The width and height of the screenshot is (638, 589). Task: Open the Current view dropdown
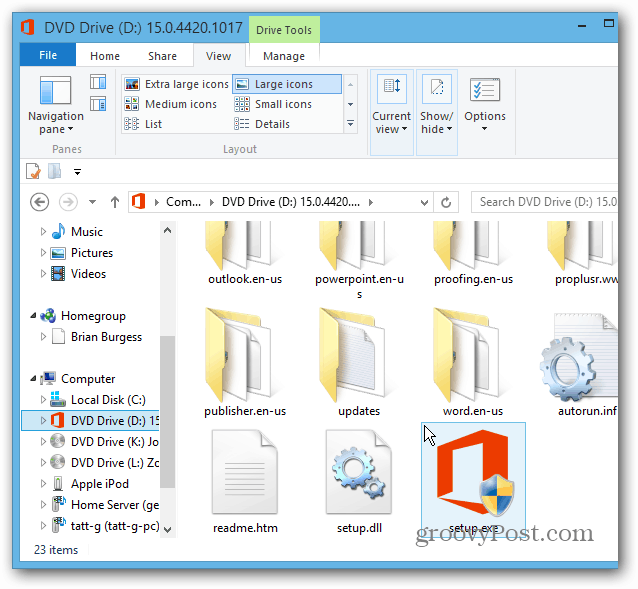391,112
